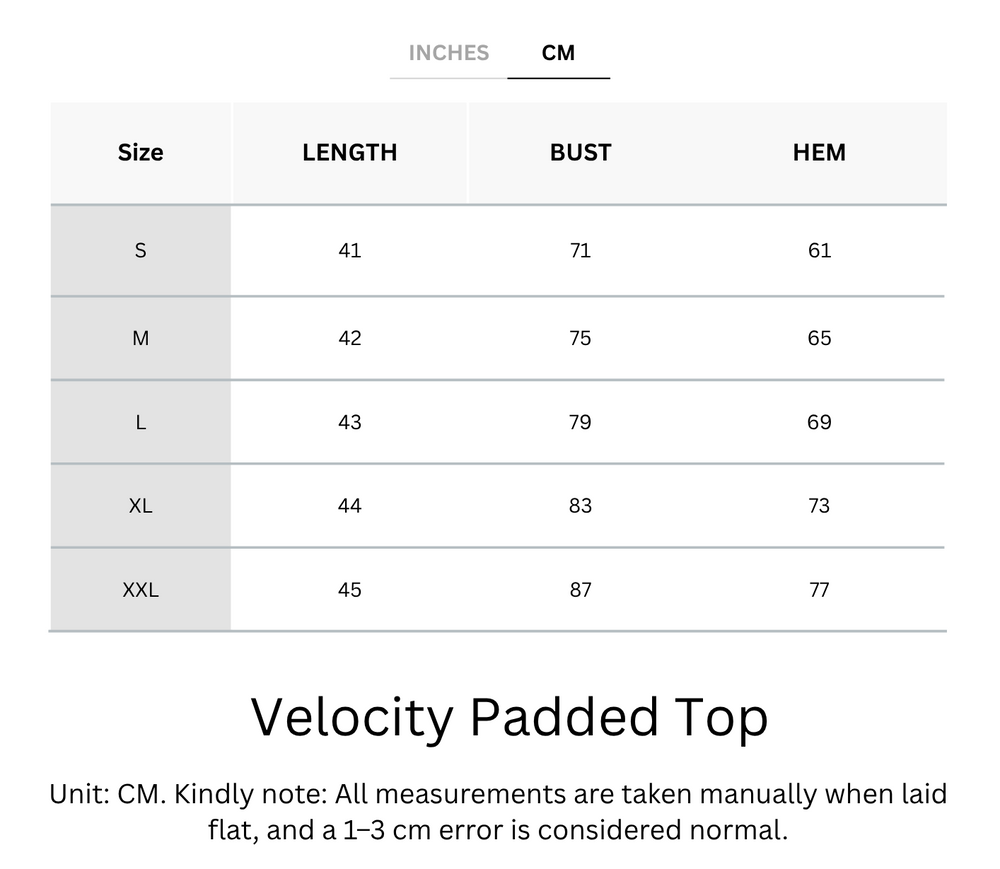This screenshot has height=869, width=1000.
Task: Click the LENGTH column header
Action: click(349, 152)
